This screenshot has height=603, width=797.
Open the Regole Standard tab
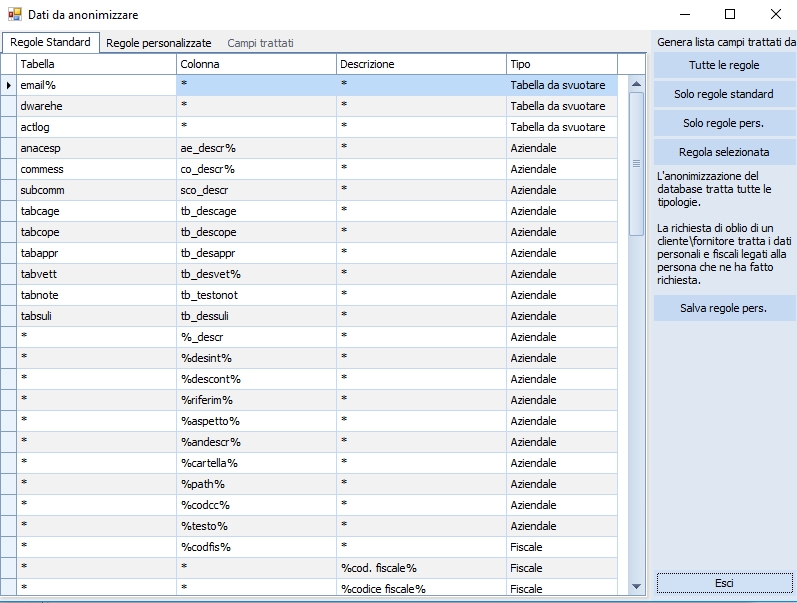click(x=50, y=42)
